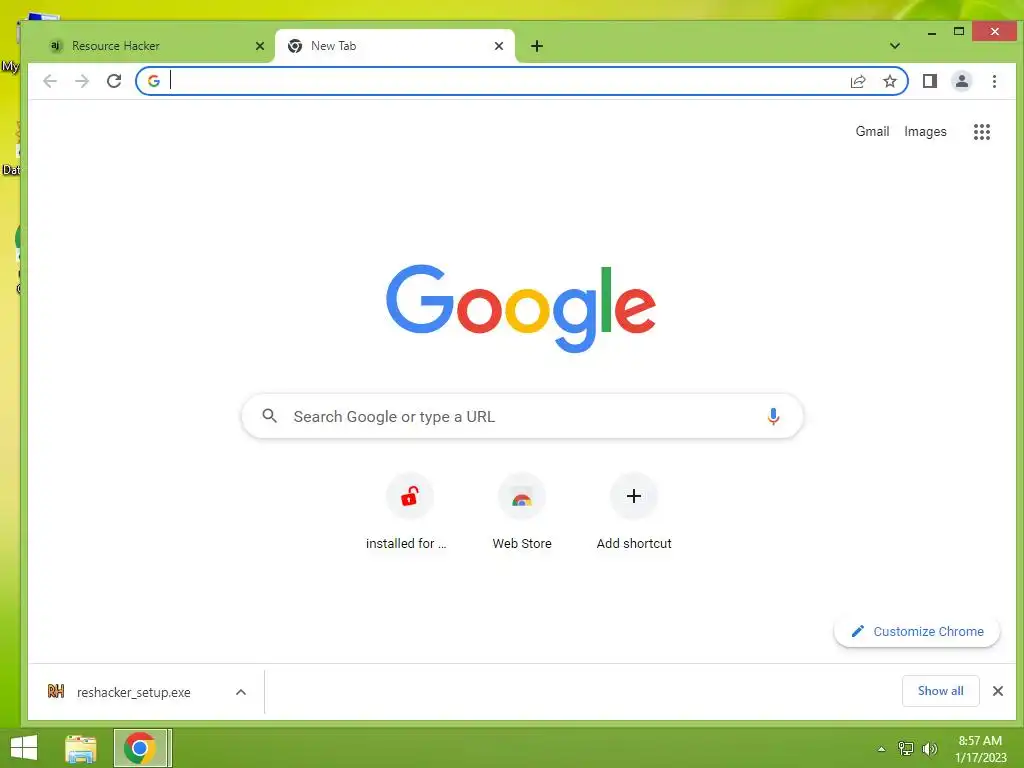Open the volume tray icon

929,749
